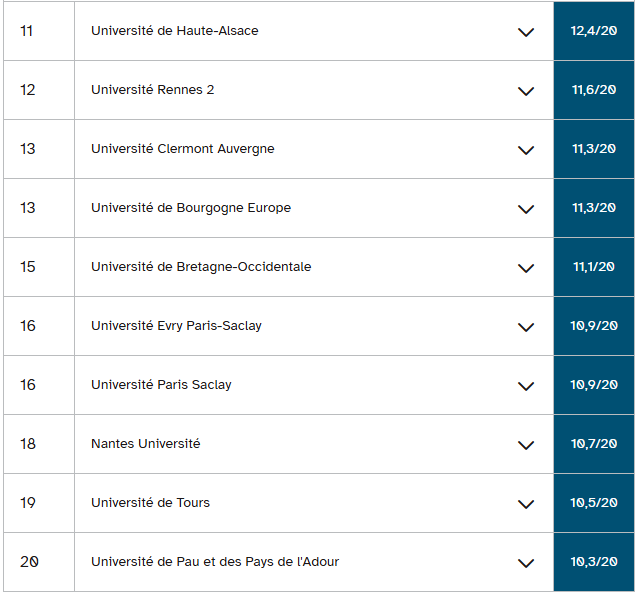Viewport: 636px width, 594px height.
Task: Expand the Université Paris Saclay chevron
Action: (x=526, y=386)
